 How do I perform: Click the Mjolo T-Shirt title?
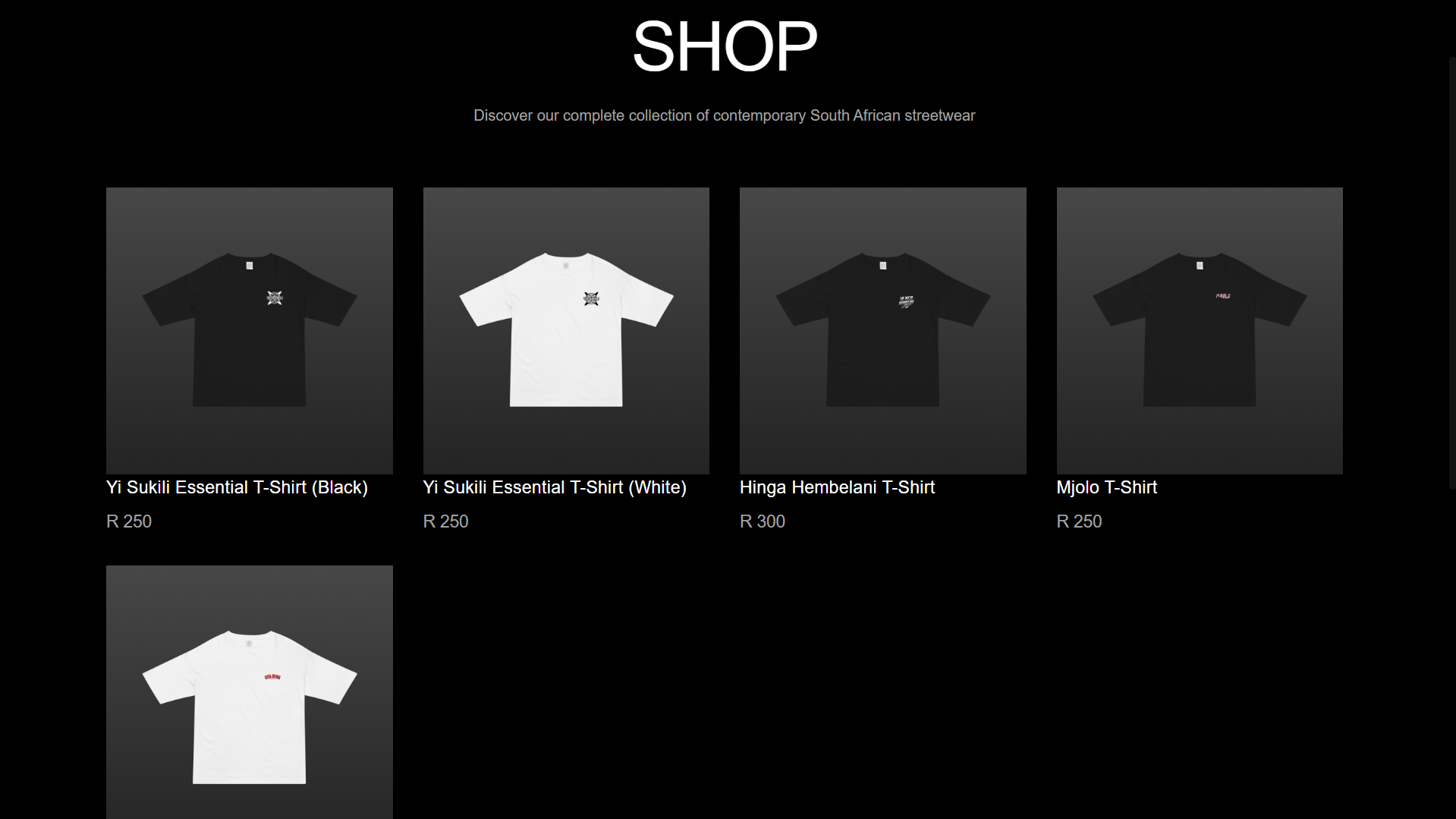(1106, 487)
